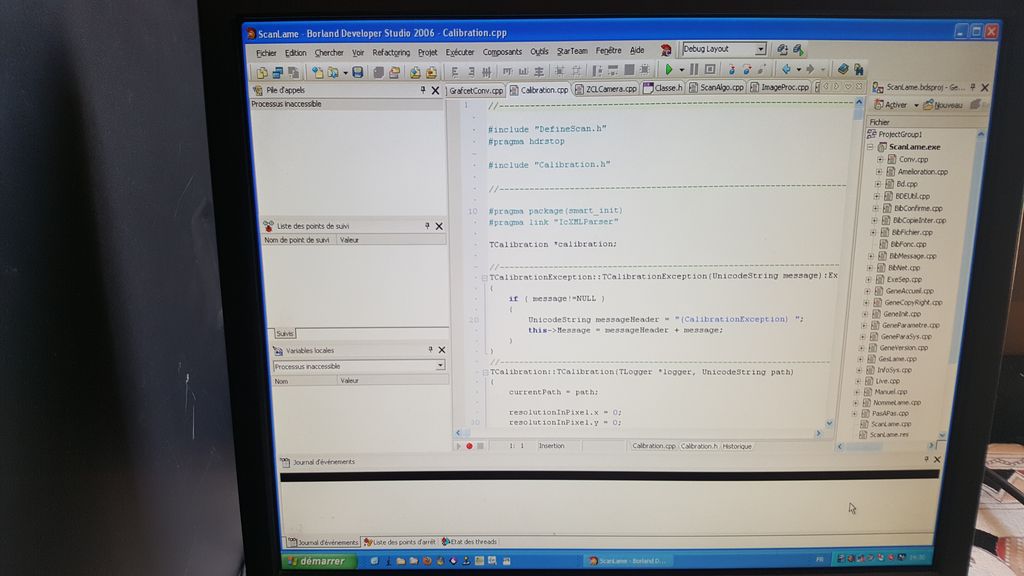Image resolution: width=1024 pixels, height=576 pixels.
Task: Click the FR language indicator in the taskbar
Action: (820, 559)
